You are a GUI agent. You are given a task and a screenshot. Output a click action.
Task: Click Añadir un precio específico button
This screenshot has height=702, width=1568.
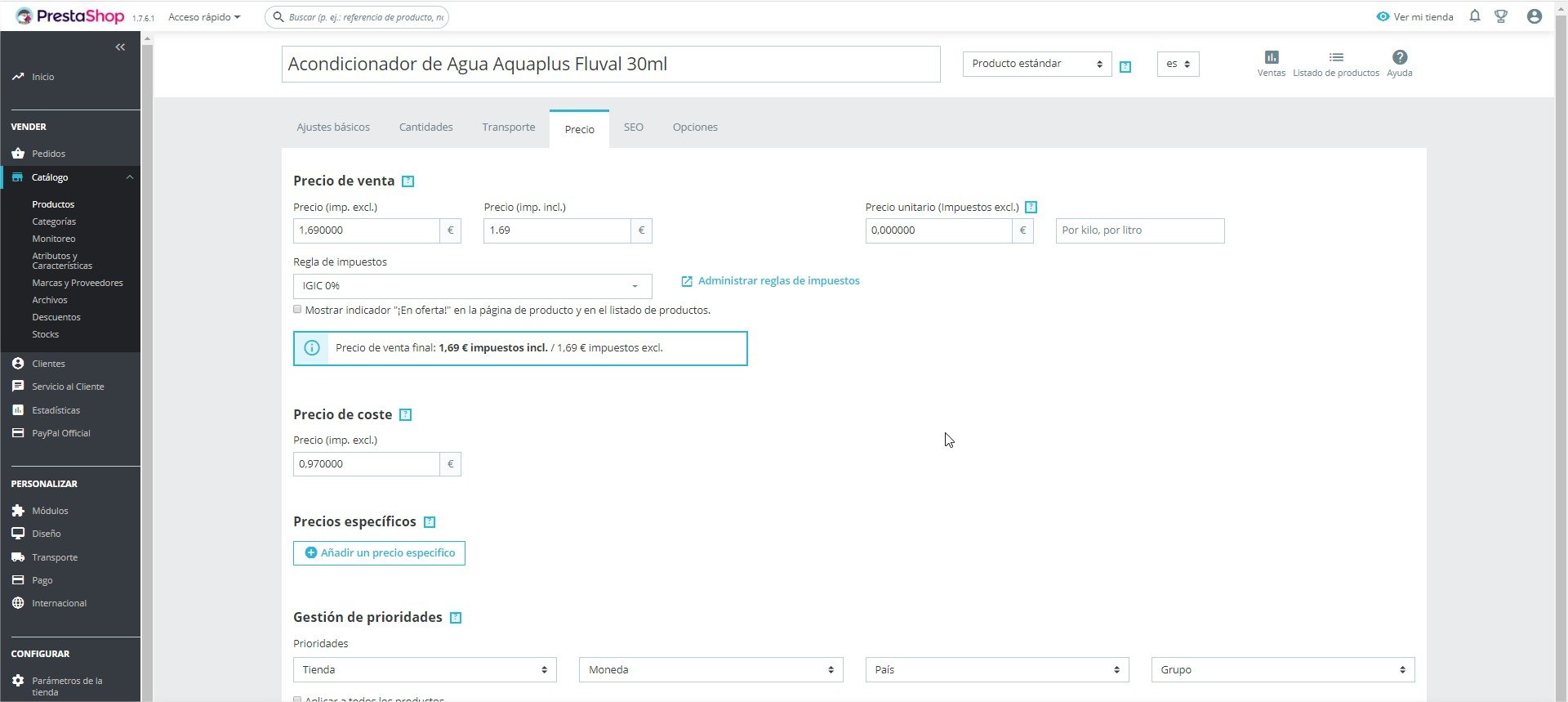tap(379, 553)
